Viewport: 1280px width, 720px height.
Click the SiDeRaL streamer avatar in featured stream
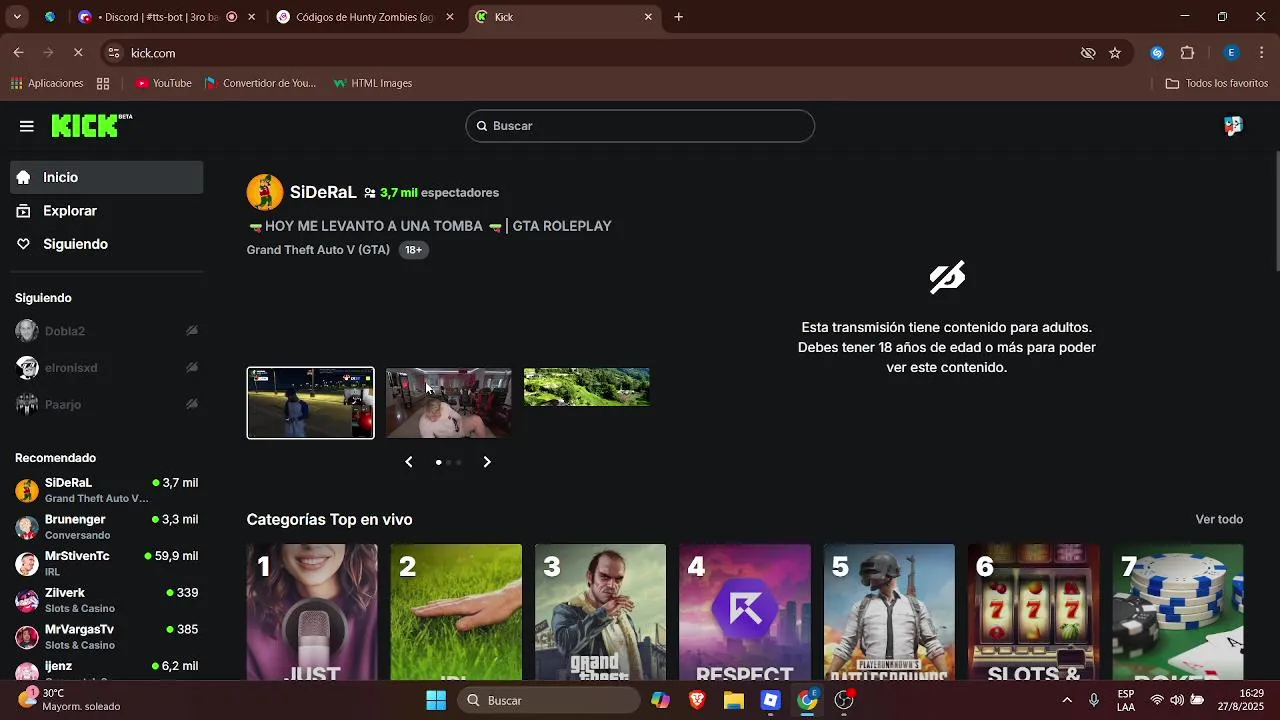click(x=265, y=192)
